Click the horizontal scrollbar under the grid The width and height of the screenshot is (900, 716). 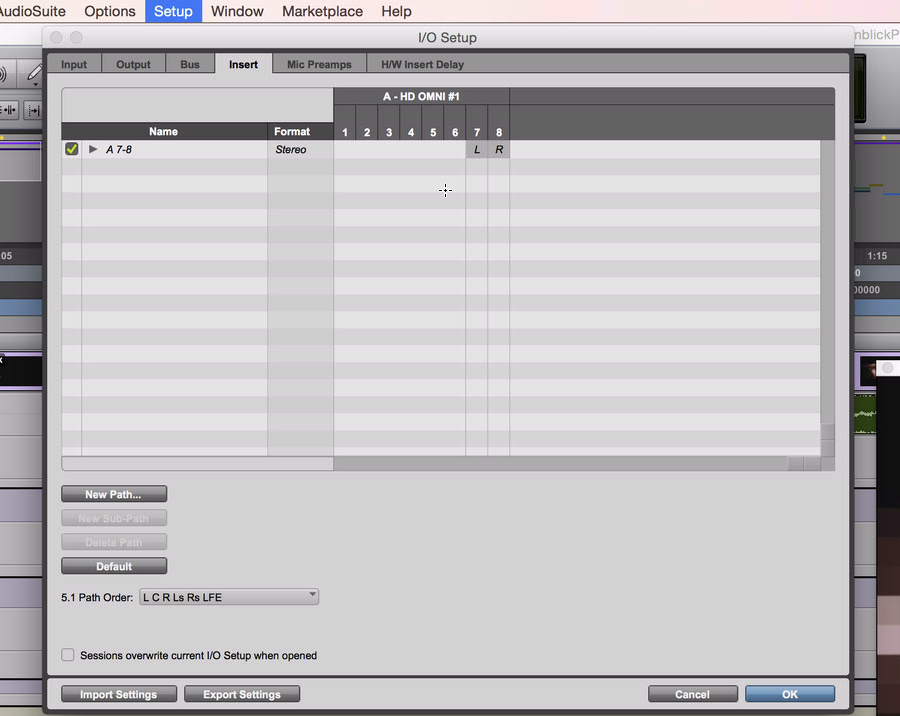pos(560,464)
